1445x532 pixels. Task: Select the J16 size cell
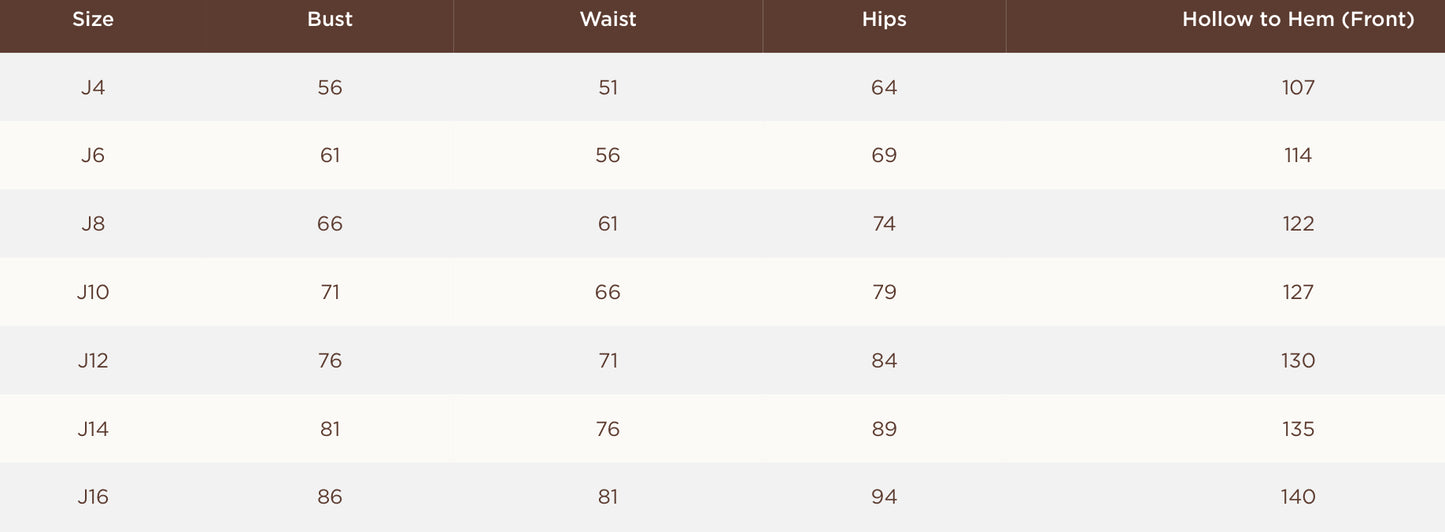point(93,497)
